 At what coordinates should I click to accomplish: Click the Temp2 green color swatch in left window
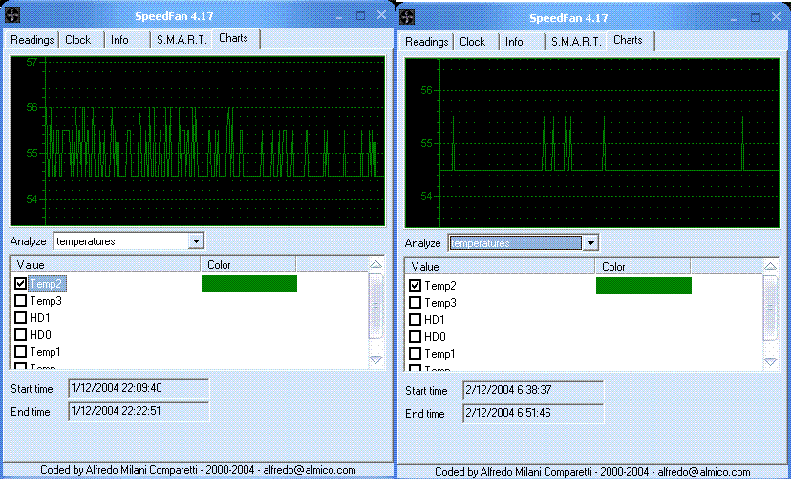250,283
